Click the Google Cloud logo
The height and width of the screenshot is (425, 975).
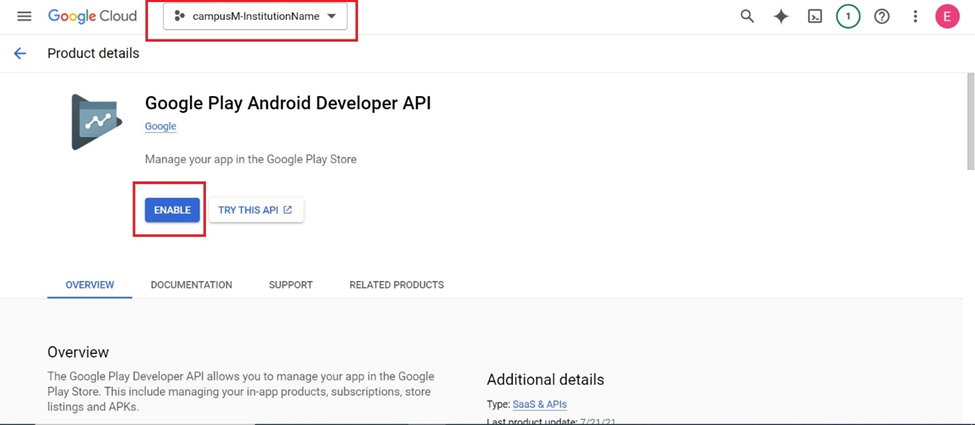click(x=92, y=17)
